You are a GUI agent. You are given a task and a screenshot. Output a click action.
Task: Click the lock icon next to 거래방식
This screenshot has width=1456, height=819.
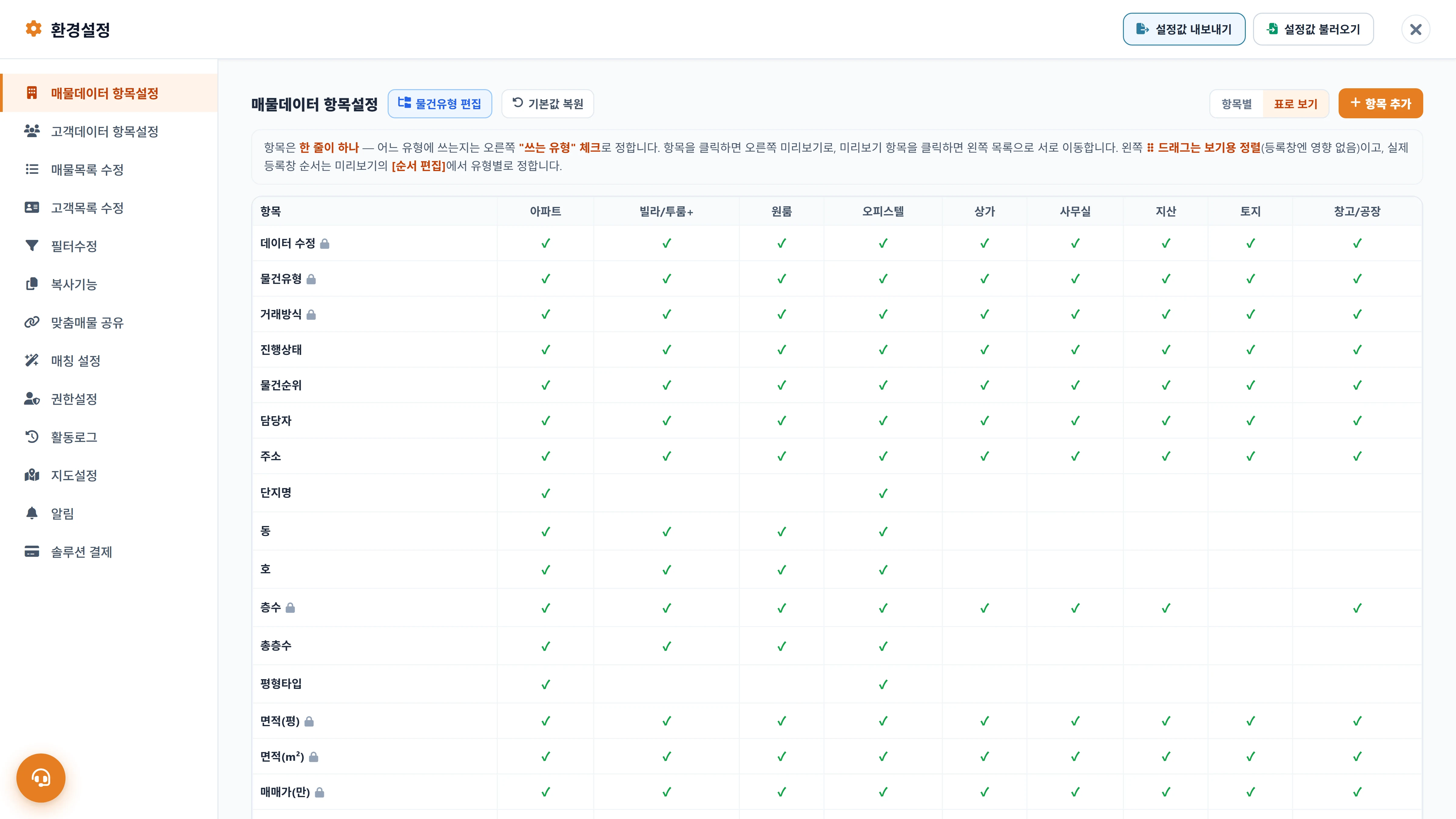(x=311, y=315)
